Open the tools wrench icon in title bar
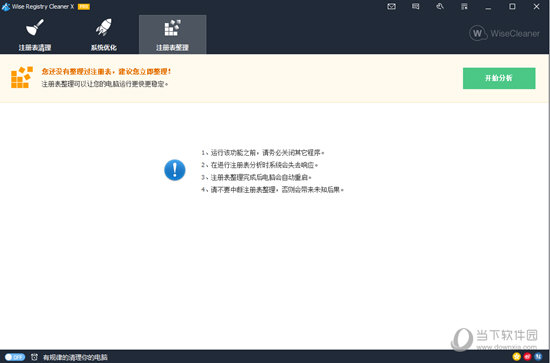 click(x=440, y=7)
